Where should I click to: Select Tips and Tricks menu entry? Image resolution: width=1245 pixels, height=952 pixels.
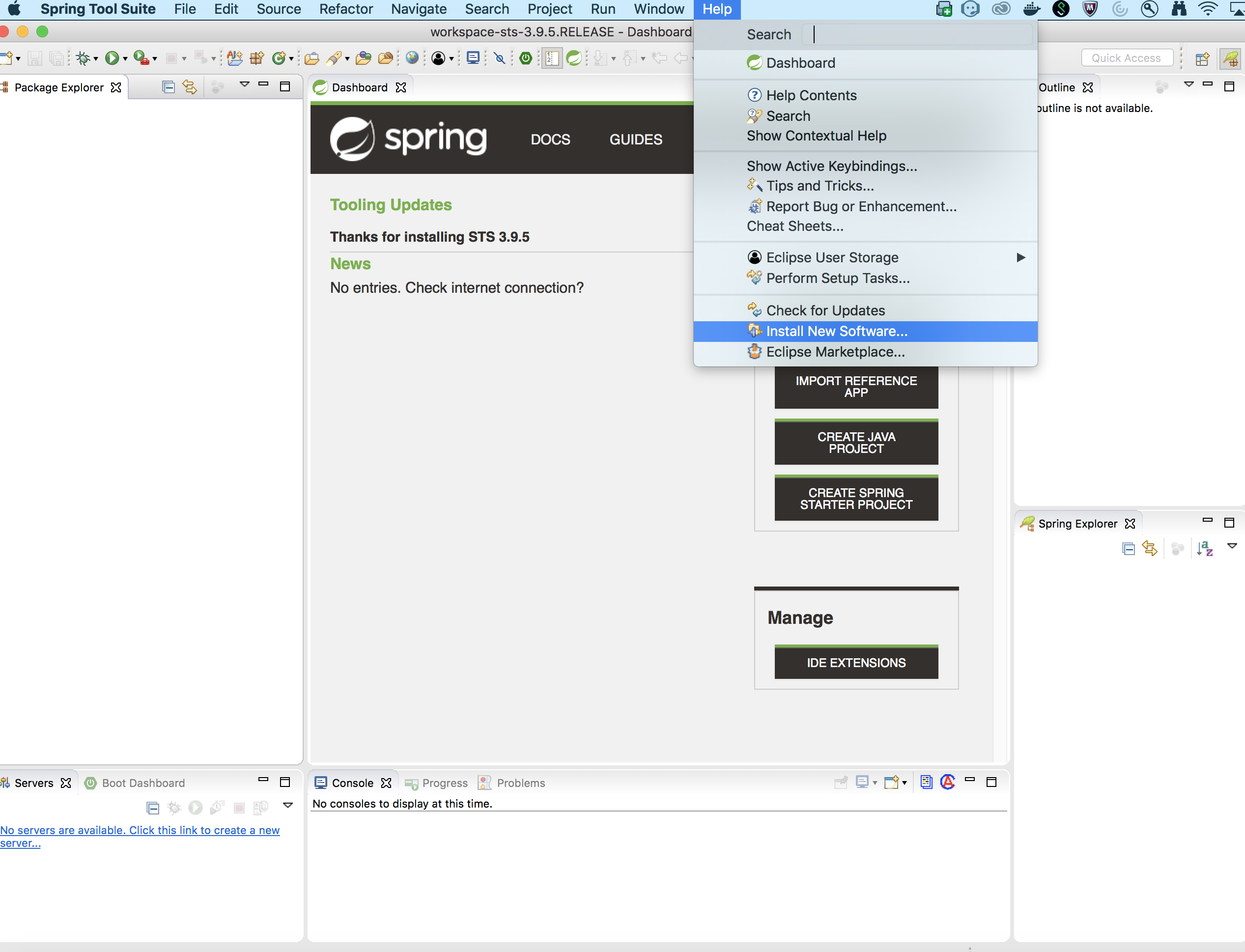click(x=865, y=186)
